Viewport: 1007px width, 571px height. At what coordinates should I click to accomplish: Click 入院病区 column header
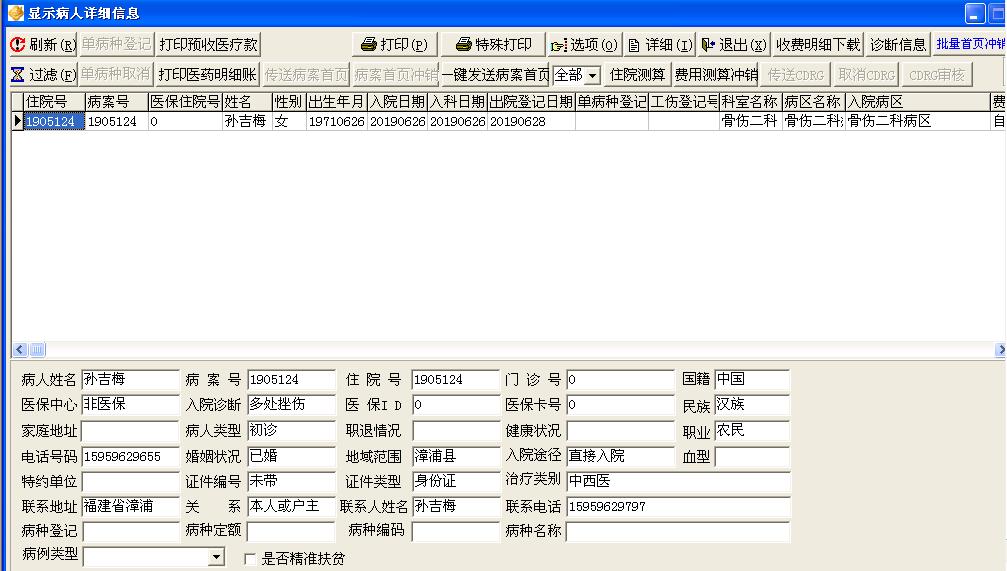[918, 101]
